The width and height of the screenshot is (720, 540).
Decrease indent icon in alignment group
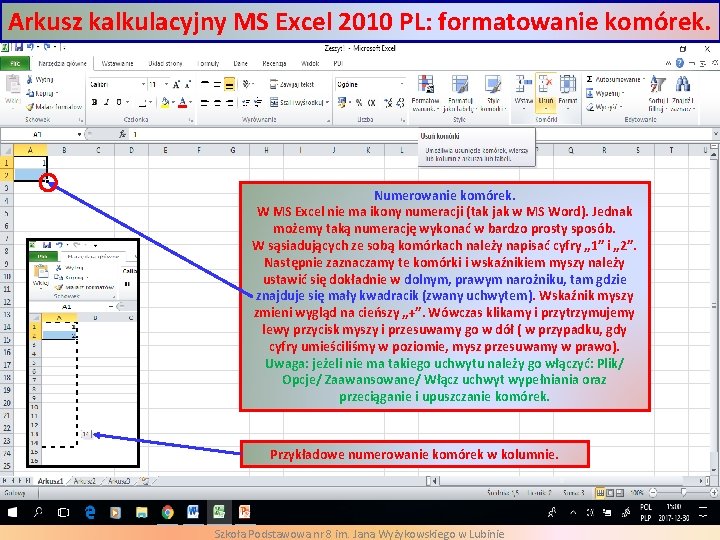(246, 102)
